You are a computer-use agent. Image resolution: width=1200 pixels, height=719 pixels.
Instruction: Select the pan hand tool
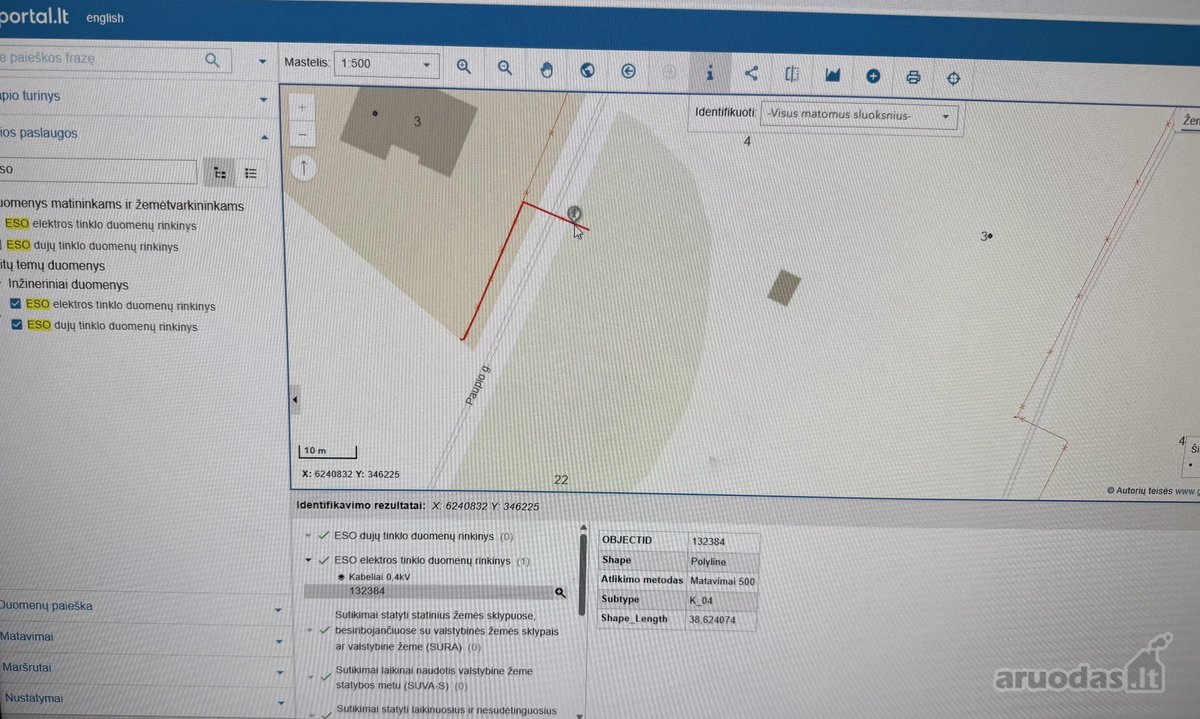click(546, 69)
